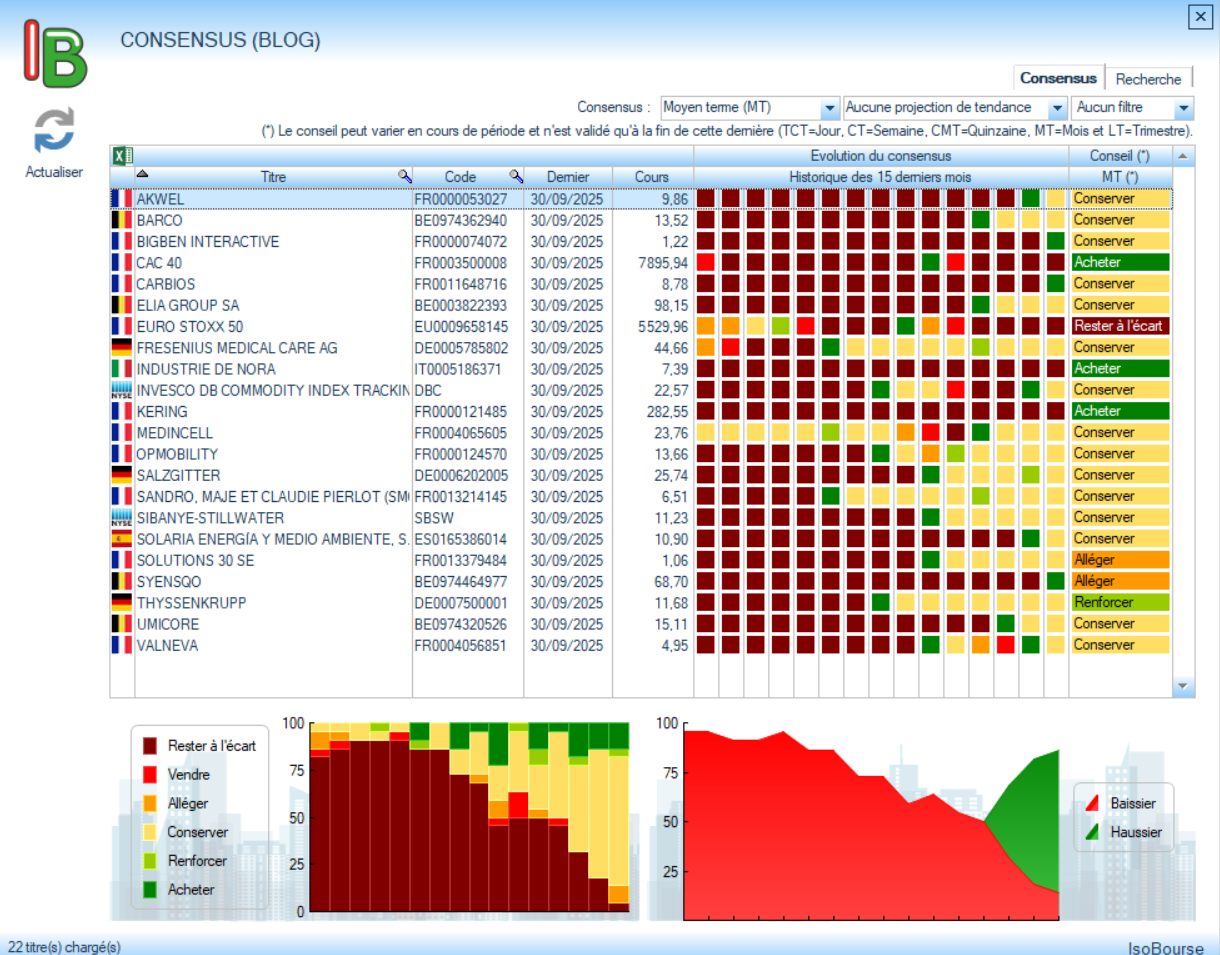Select the VALNEVA row title
The width and height of the screenshot is (1220, 955).
167,645
